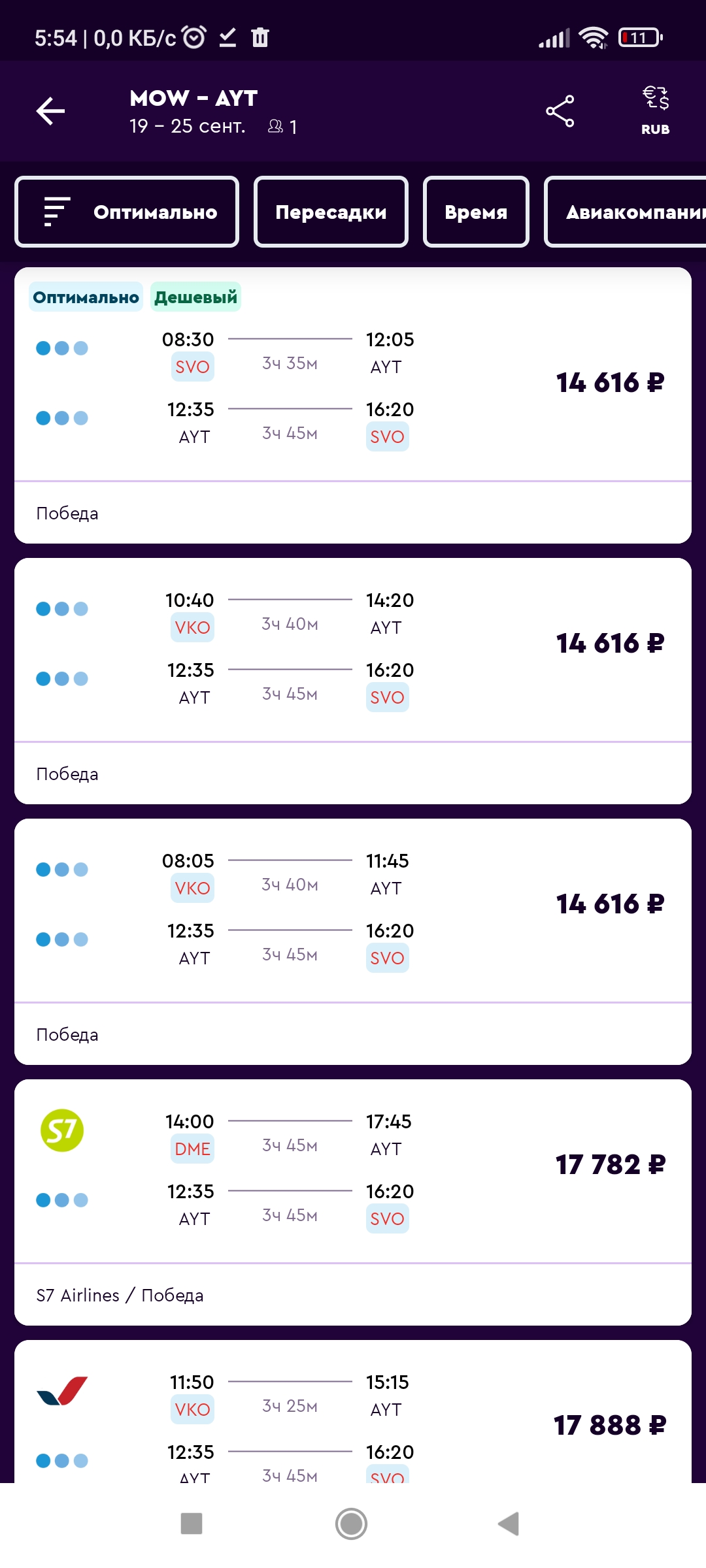
Task: Open the Авиакомпании filter
Action: point(626,212)
